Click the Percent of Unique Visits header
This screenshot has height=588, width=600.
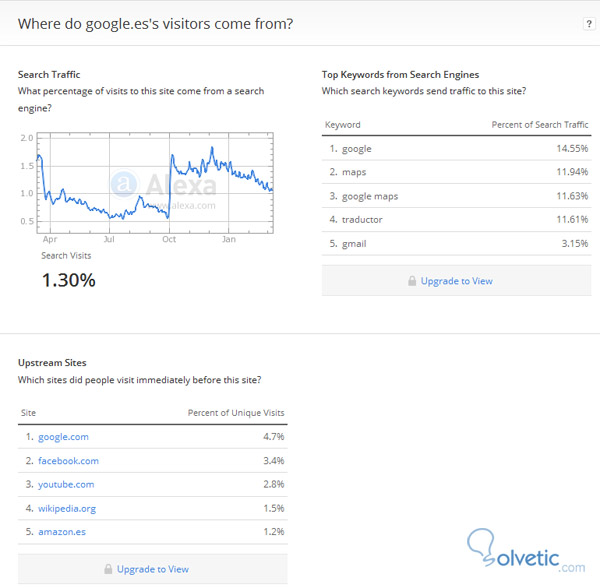tap(236, 412)
